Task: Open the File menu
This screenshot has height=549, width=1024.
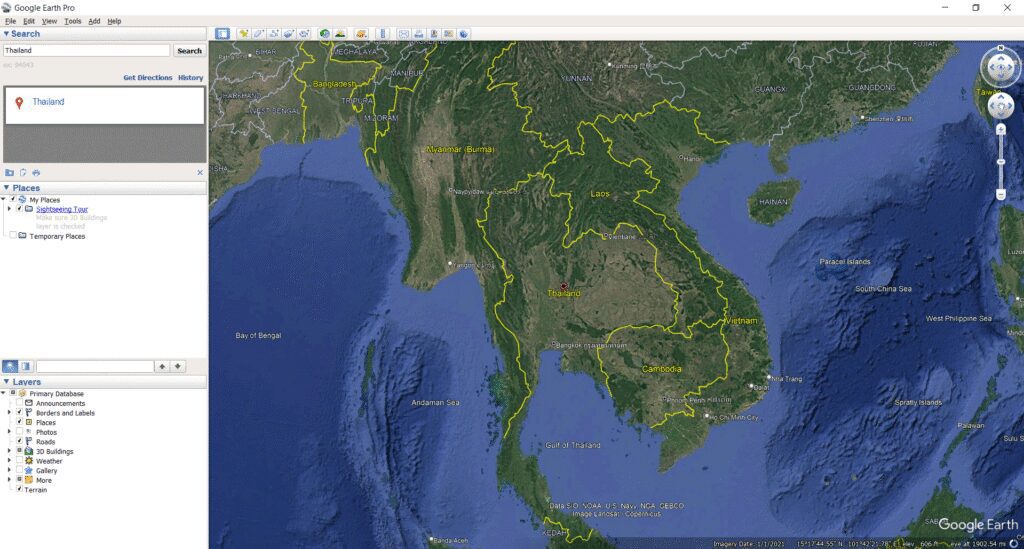Action: [x=10, y=21]
